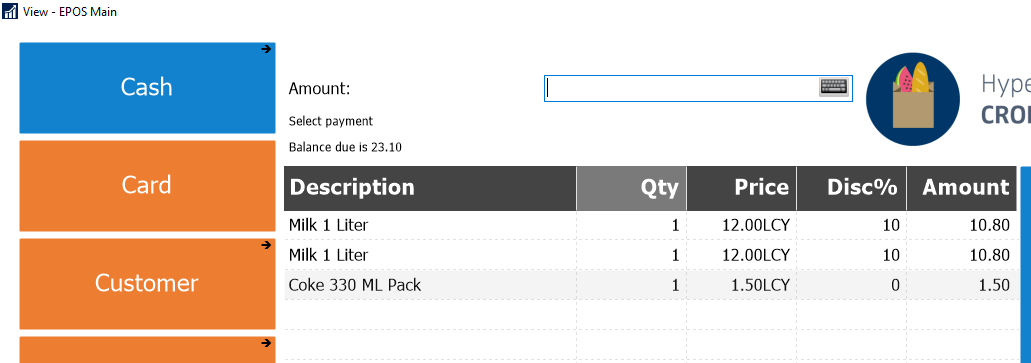Click the app icon in title bar
The height and width of the screenshot is (363, 1031).
point(10,11)
